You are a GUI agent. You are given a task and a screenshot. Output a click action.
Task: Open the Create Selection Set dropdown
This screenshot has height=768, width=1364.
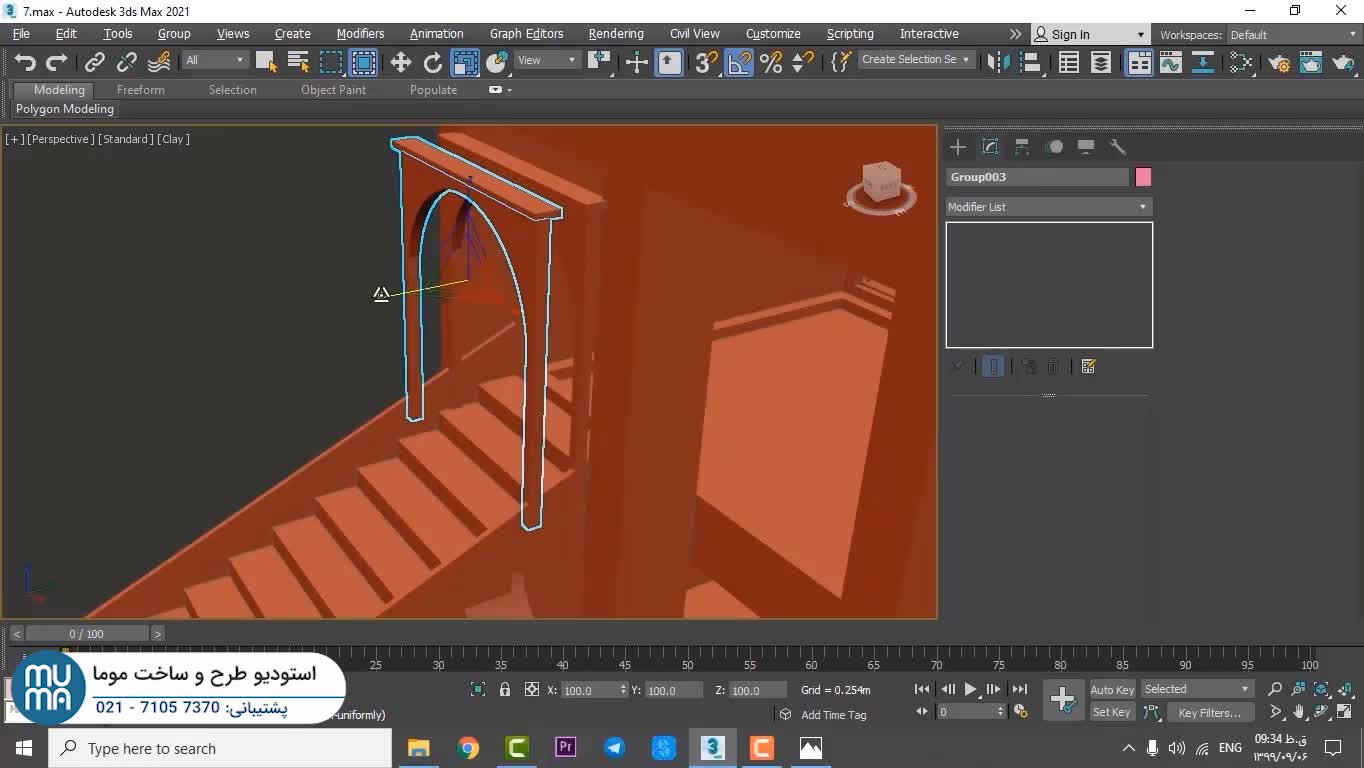[915, 60]
